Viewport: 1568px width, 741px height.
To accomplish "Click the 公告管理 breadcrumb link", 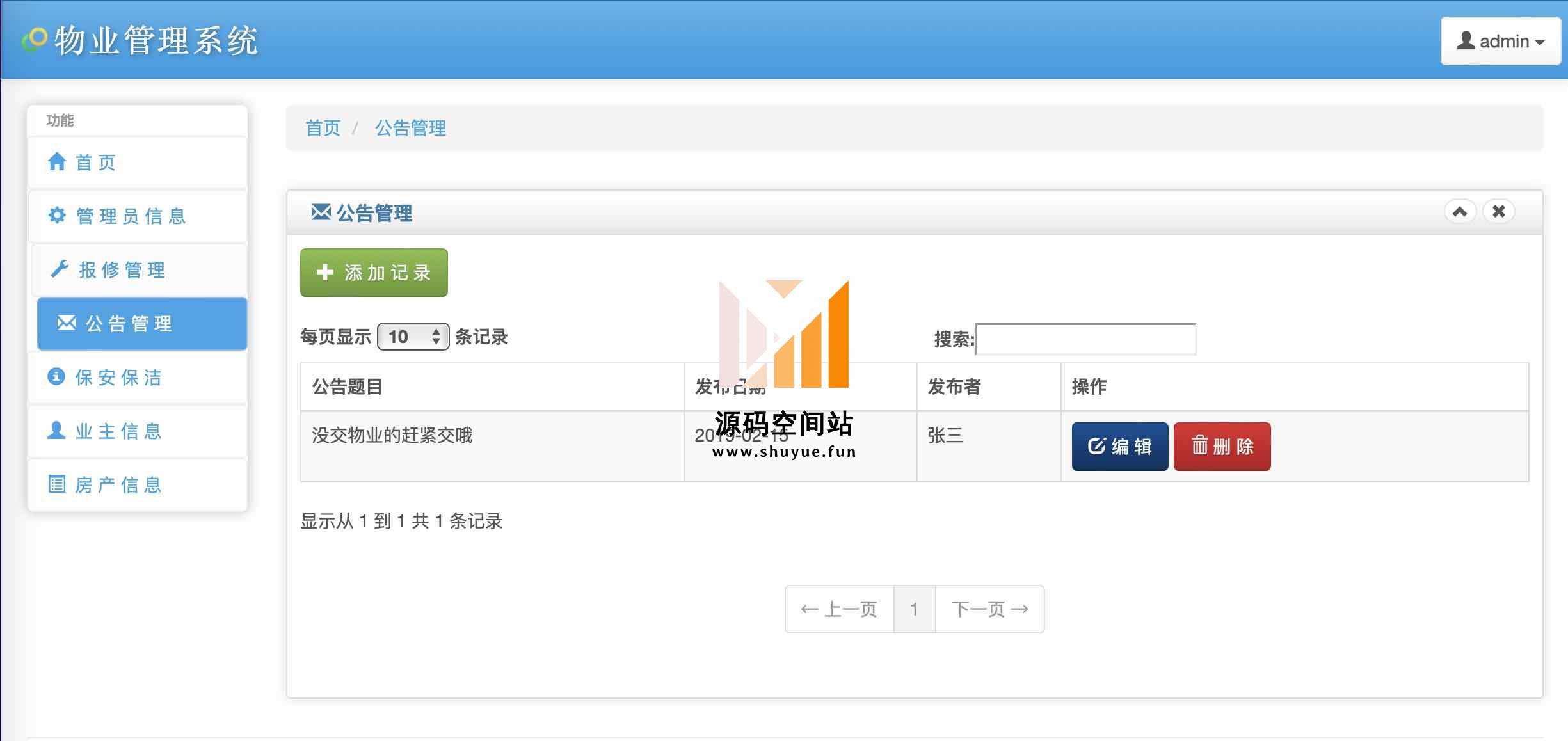I will (x=410, y=128).
